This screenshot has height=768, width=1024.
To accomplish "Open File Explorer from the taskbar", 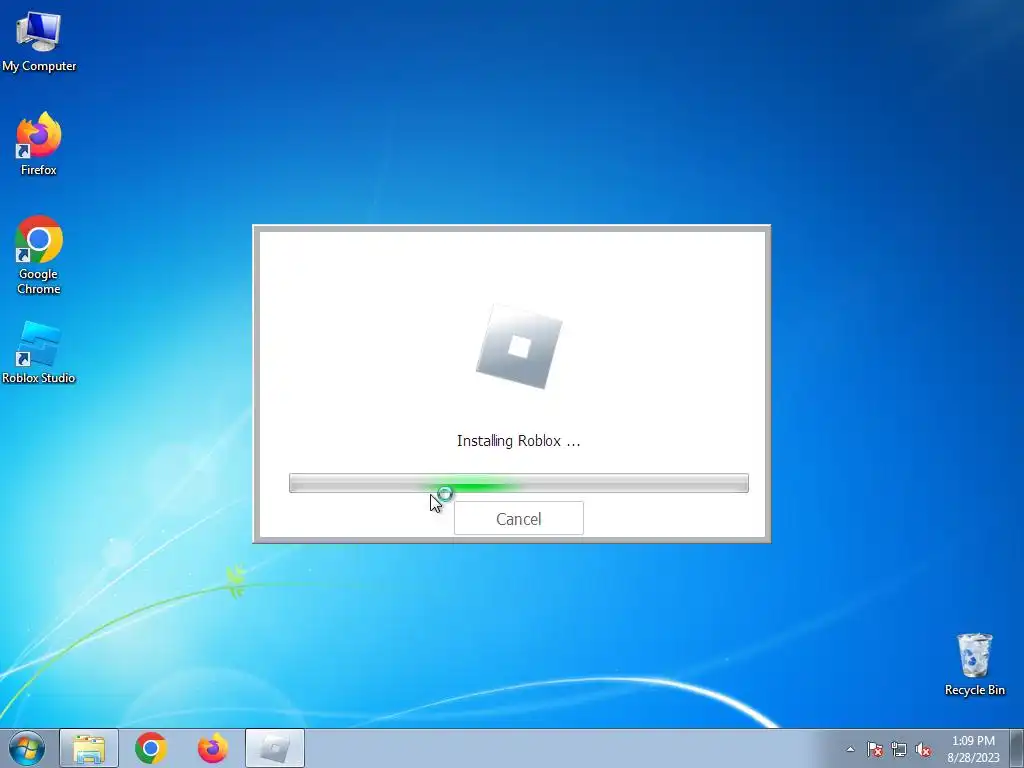I will pyautogui.click(x=89, y=748).
